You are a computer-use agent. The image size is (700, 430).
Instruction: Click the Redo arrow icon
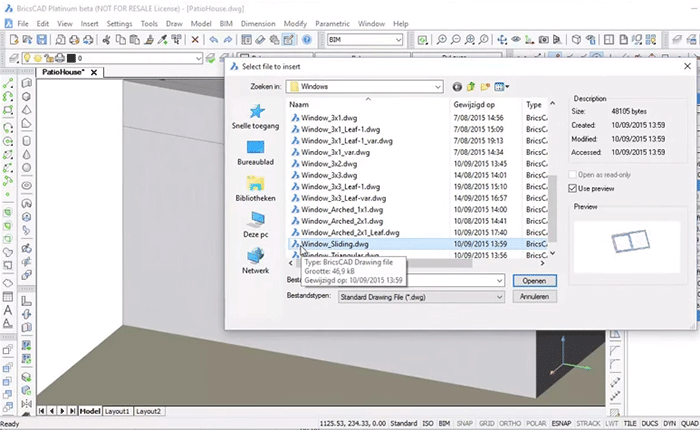click(x=228, y=40)
